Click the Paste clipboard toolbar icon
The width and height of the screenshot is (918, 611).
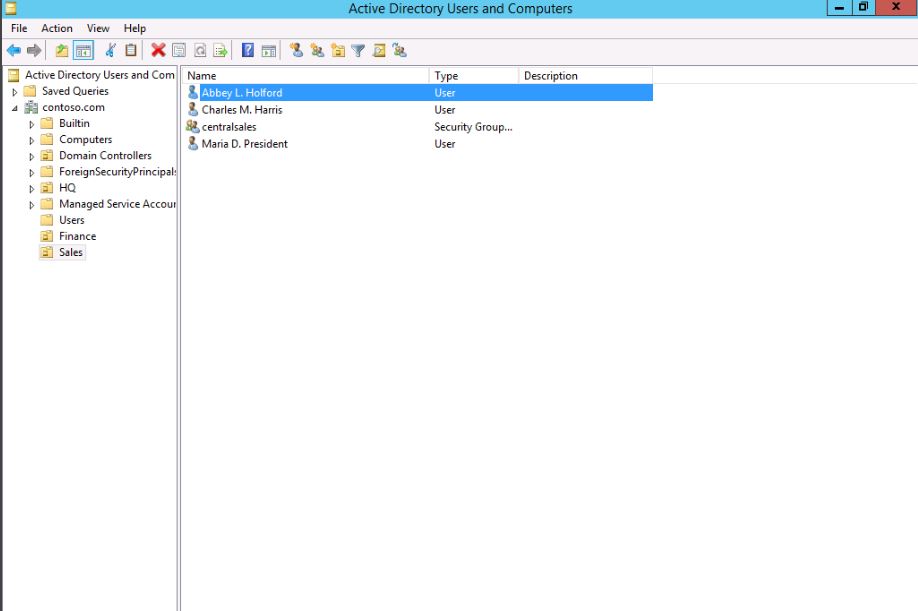131,51
